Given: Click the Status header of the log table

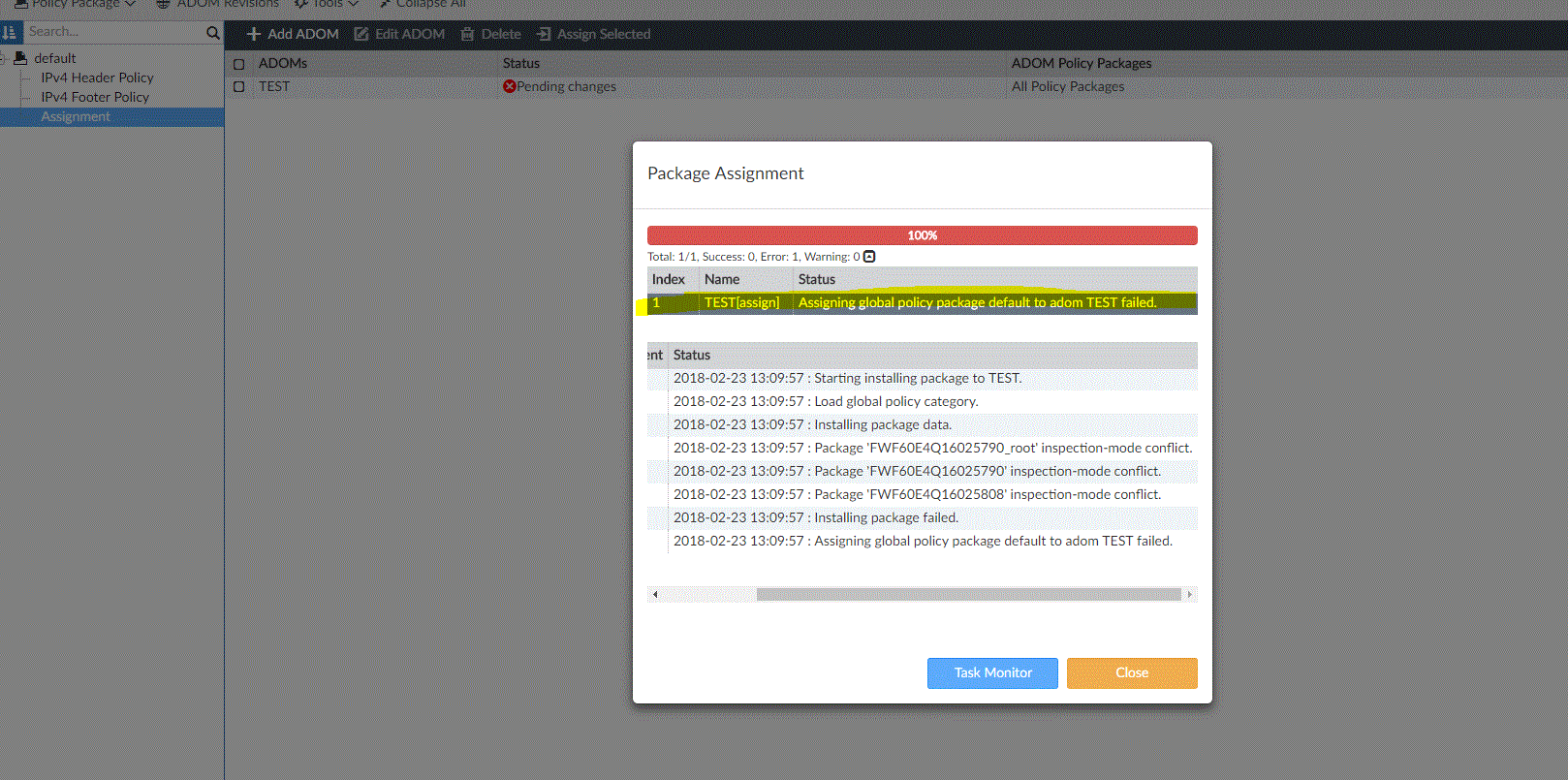Looking at the screenshot, I should pos(692,355).
